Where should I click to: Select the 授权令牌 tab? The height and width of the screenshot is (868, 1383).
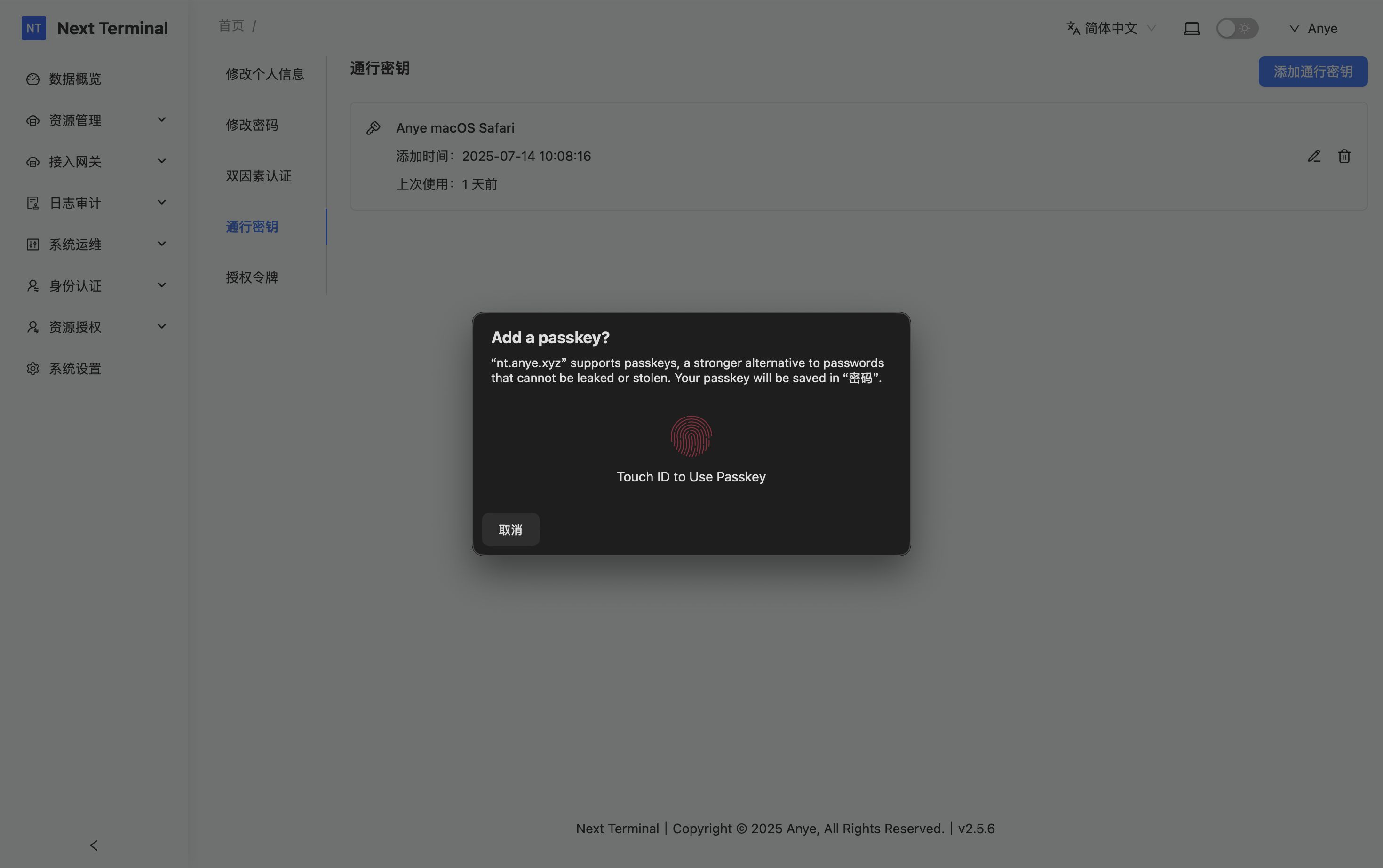point(252,277)
